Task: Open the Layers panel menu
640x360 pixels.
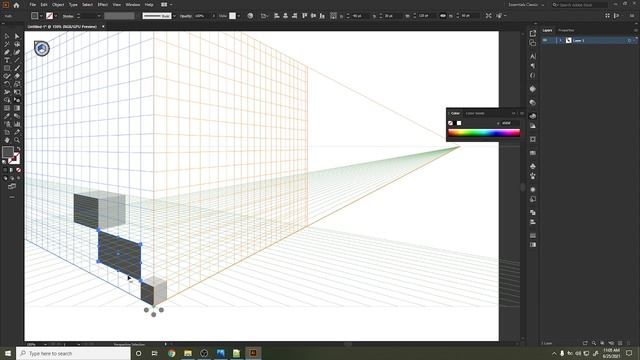Action: pyautogui.click(x=636, y=30)
